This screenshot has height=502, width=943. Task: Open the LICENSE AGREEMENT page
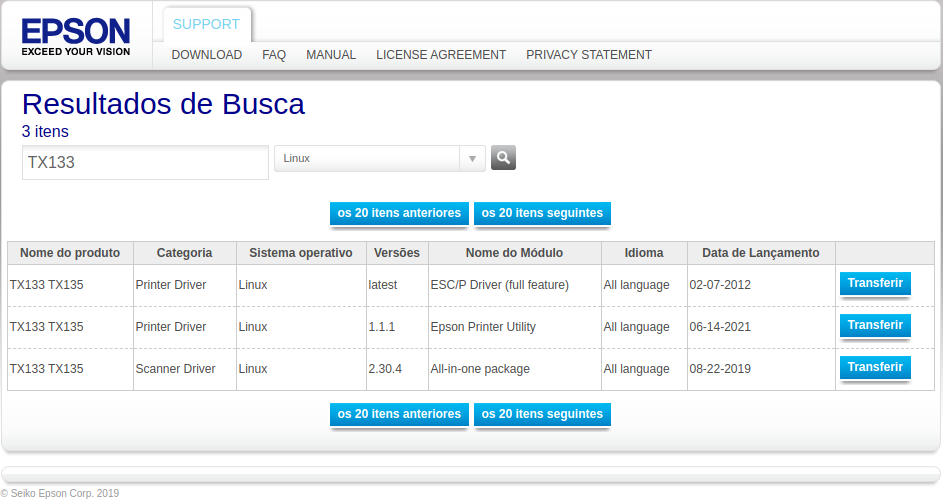(441, 55)
